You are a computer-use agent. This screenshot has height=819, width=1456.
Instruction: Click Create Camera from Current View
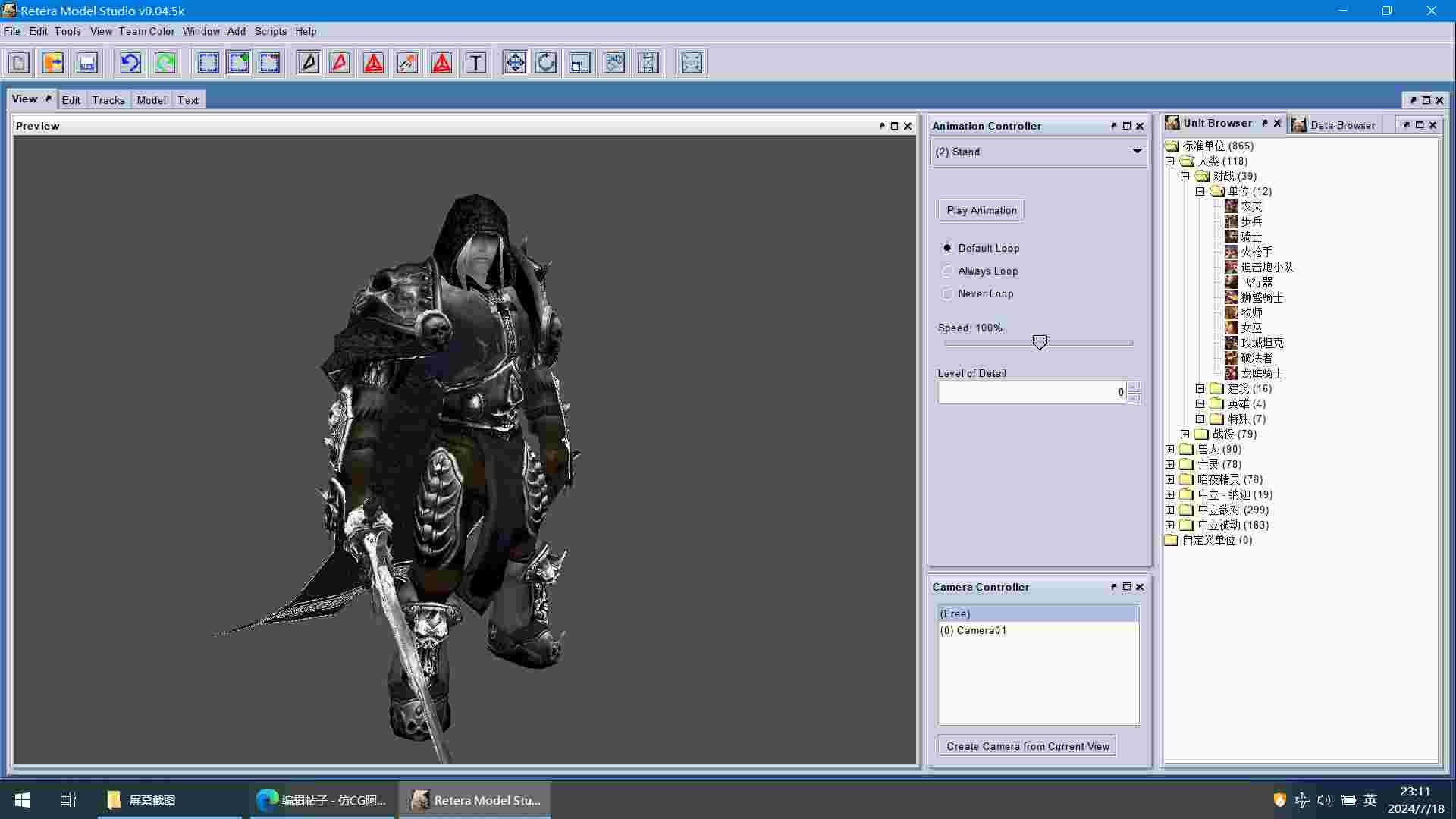pyautogui.click(x=1028, y=746)
